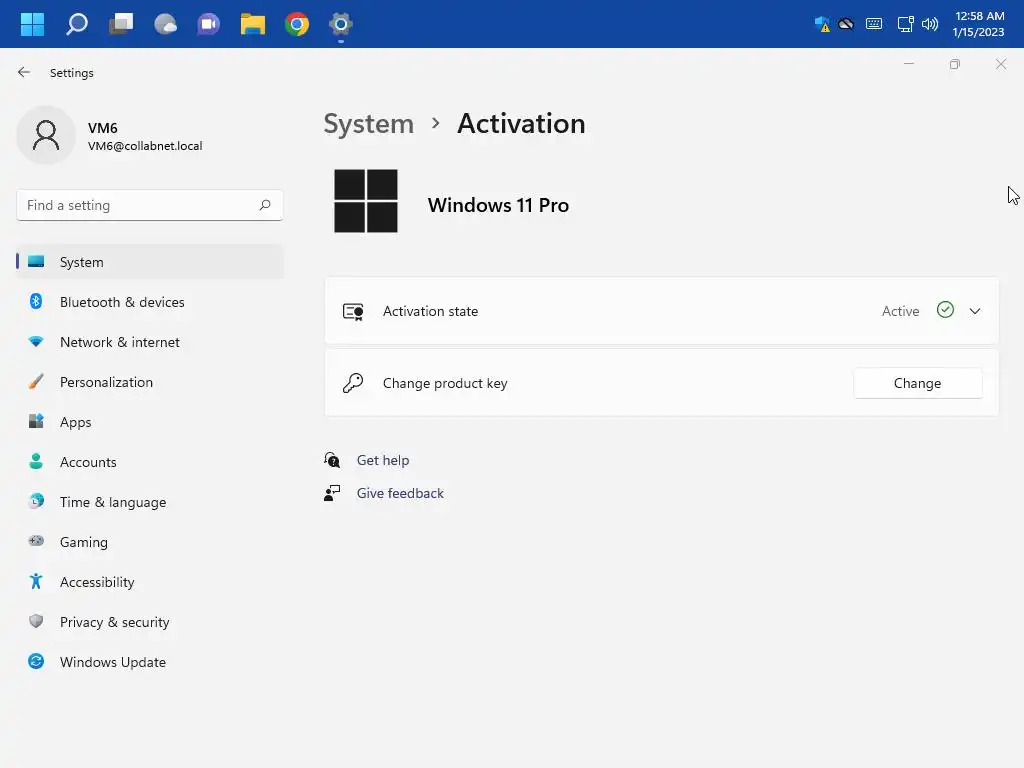Open Accessibility settings
The width and height of the screenshot is (1024, 768).
pyautogui.click(x=150, y=582)
